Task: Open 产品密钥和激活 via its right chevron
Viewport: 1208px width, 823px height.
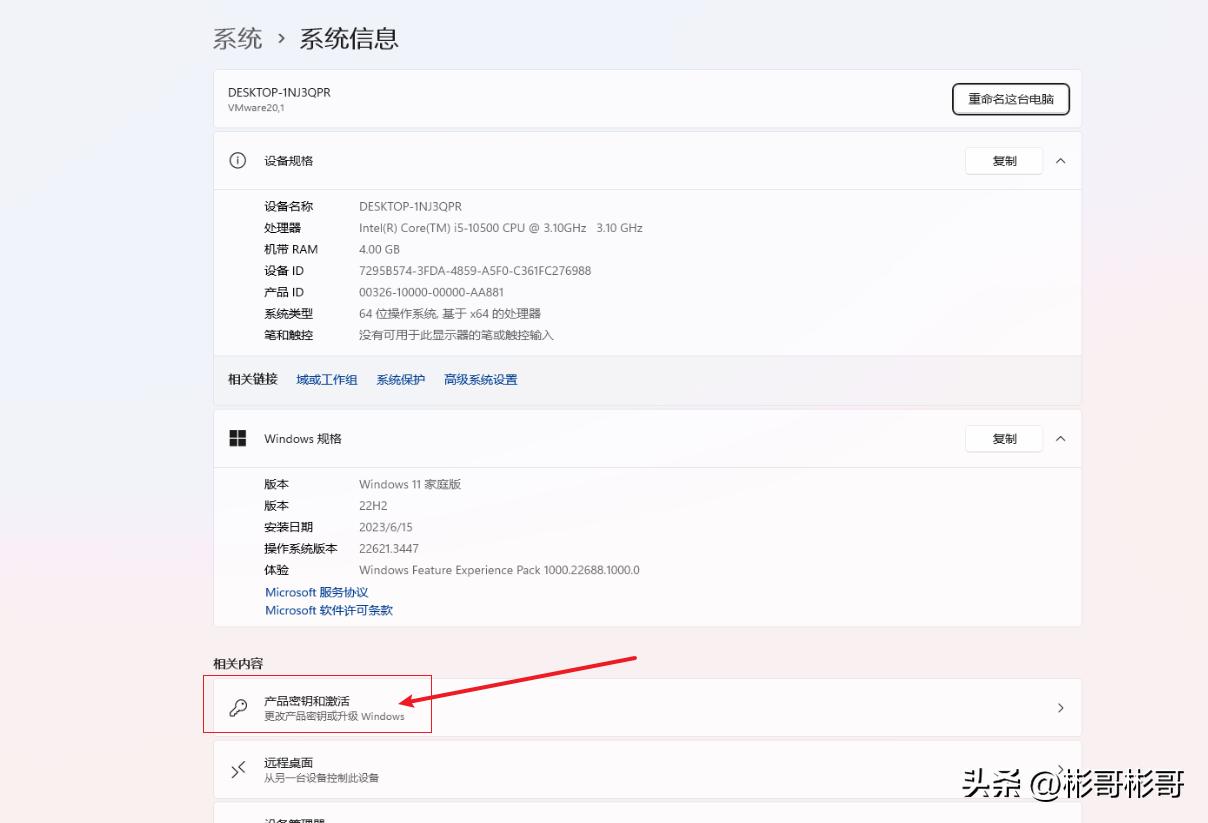Action: 1061,708
